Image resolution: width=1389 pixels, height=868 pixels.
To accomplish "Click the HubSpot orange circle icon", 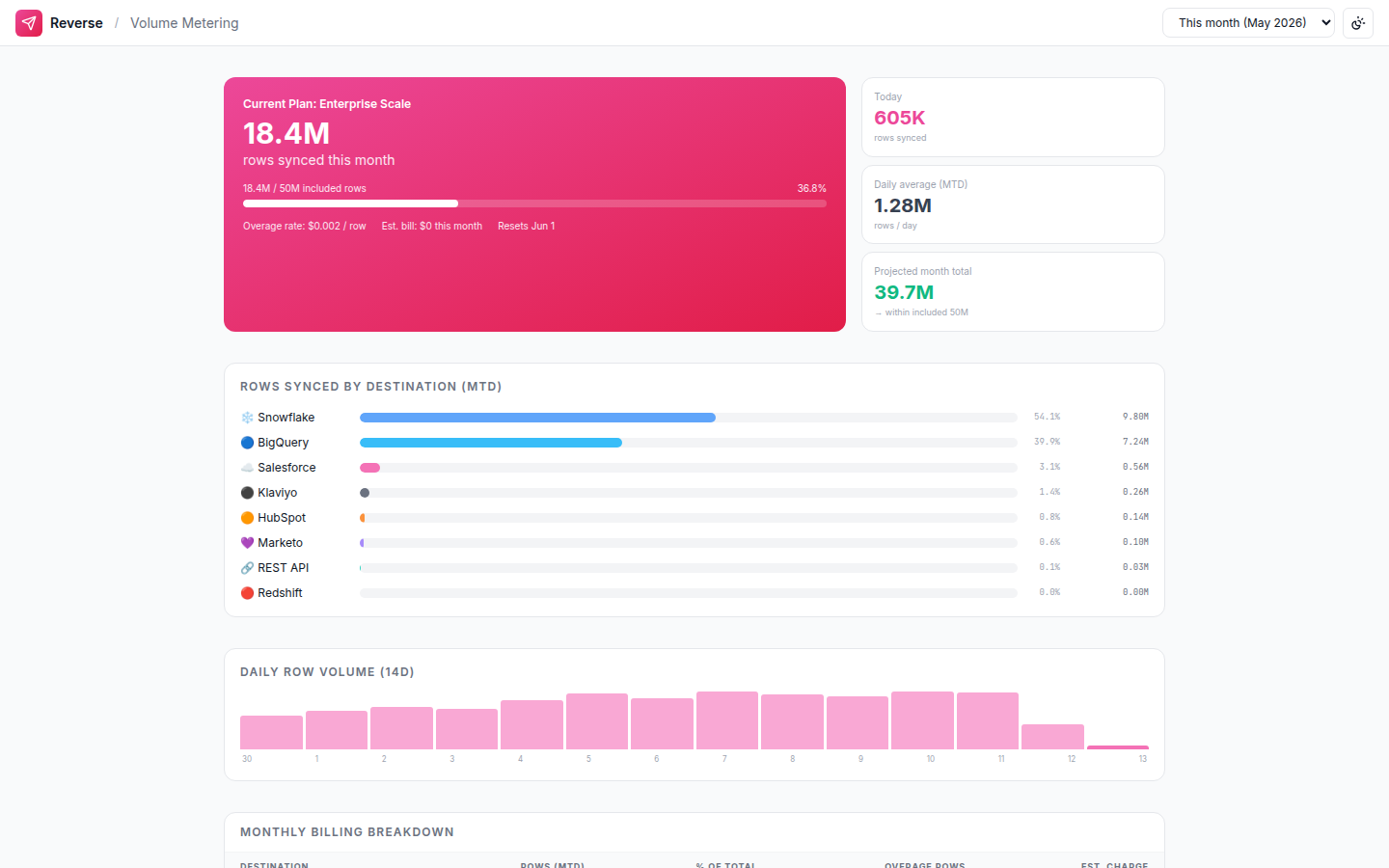I will [x=247, y=518].
